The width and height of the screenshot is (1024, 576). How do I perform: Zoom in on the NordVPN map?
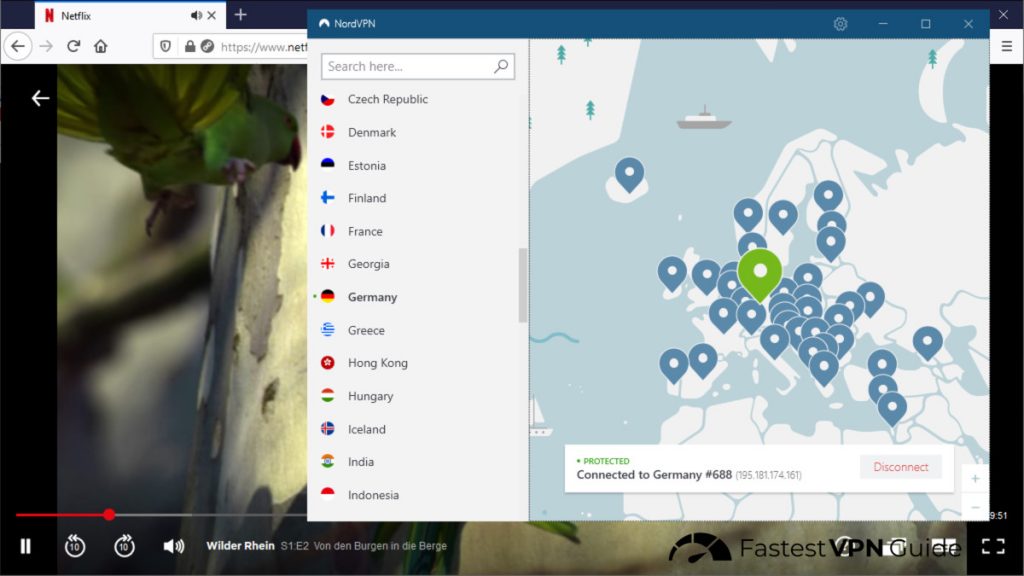[x=975, y=479]
